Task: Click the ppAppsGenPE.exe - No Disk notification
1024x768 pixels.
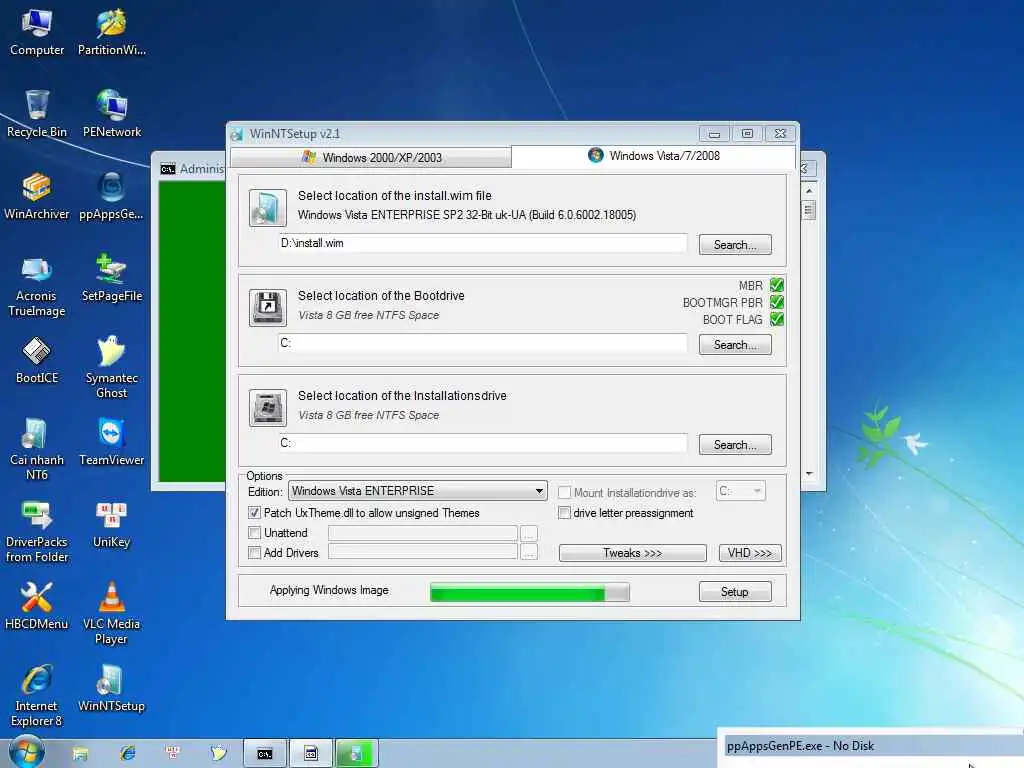Action: tap(871, 746)
